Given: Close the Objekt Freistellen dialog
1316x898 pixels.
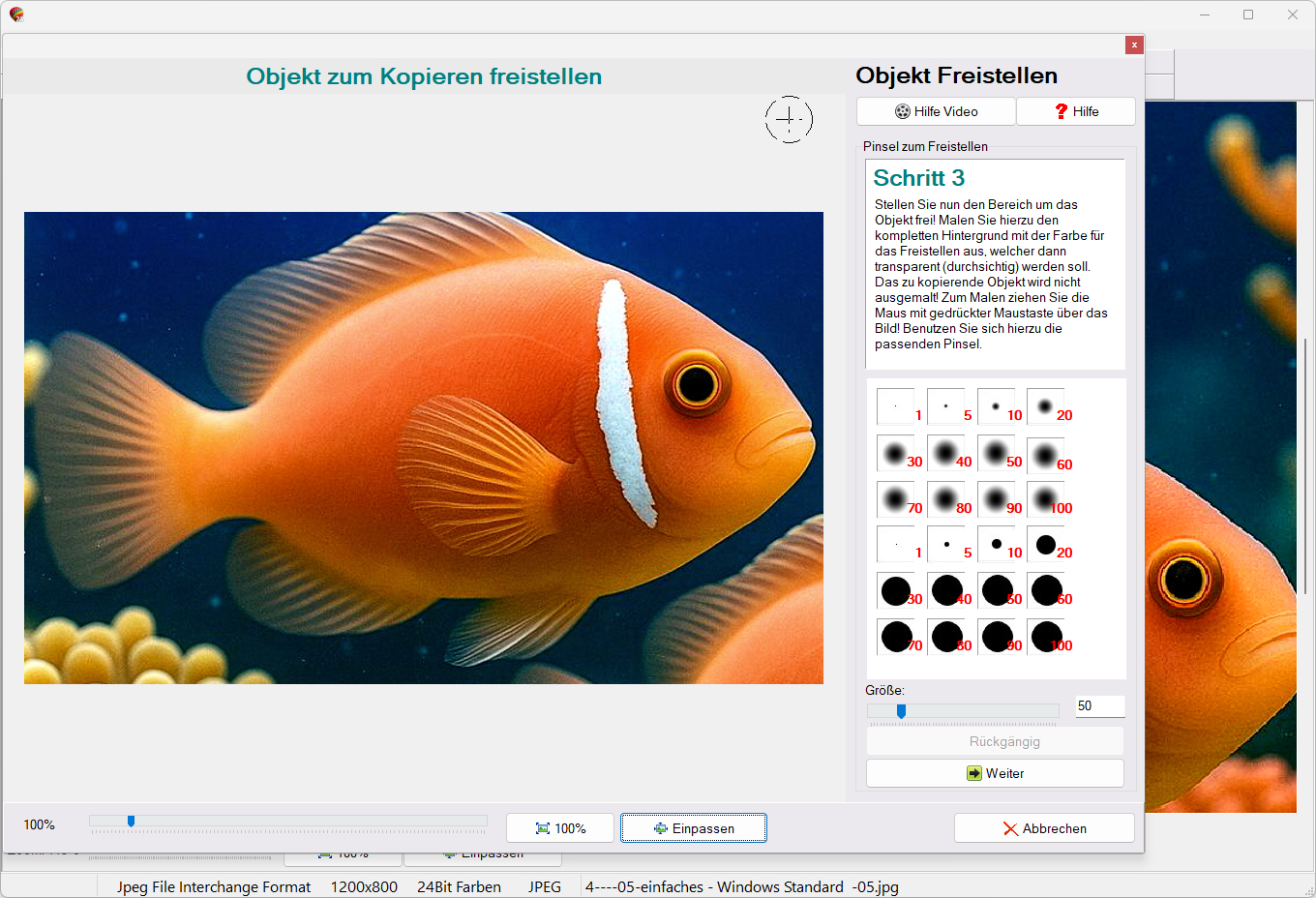Looking at the screenshot, I should coord(1134,45).
